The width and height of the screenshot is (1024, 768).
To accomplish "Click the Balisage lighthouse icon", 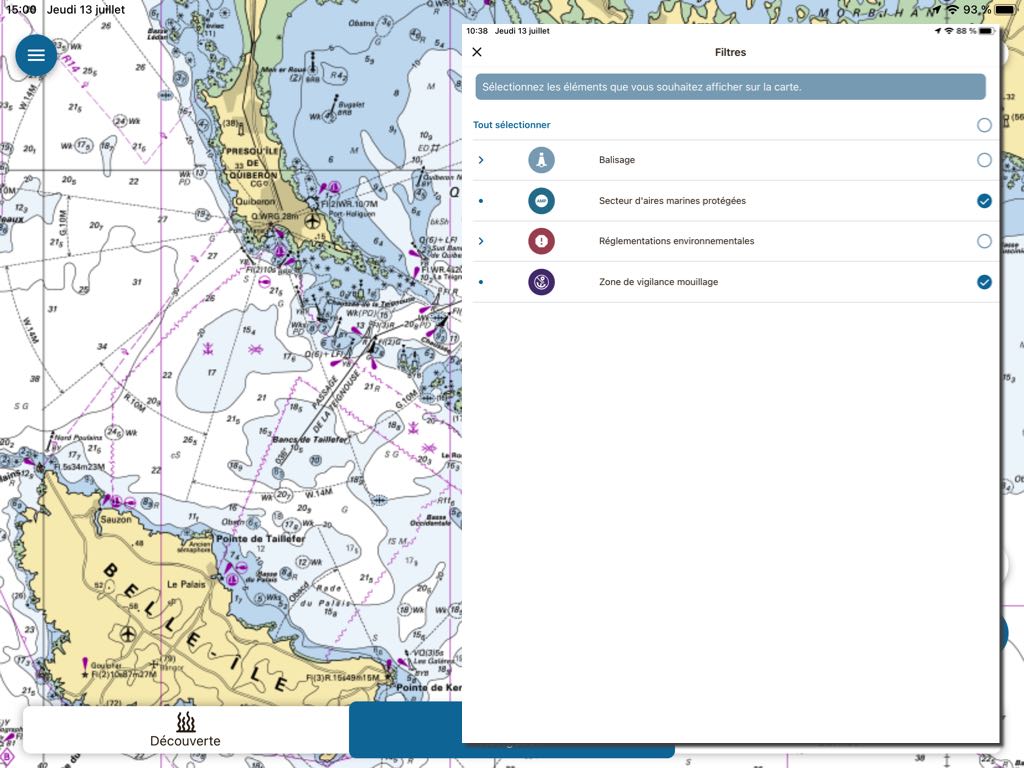I will (541, 160).
